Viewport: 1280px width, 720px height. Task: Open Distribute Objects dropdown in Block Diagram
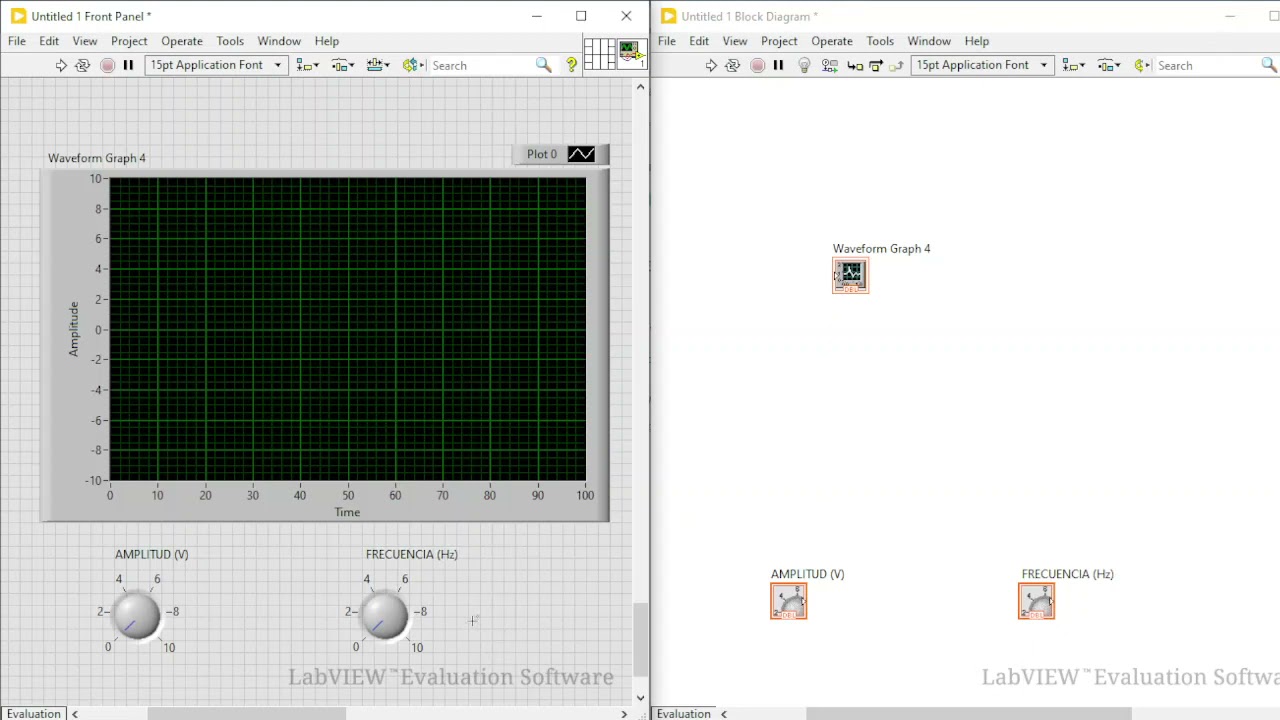coord(1109,65)
